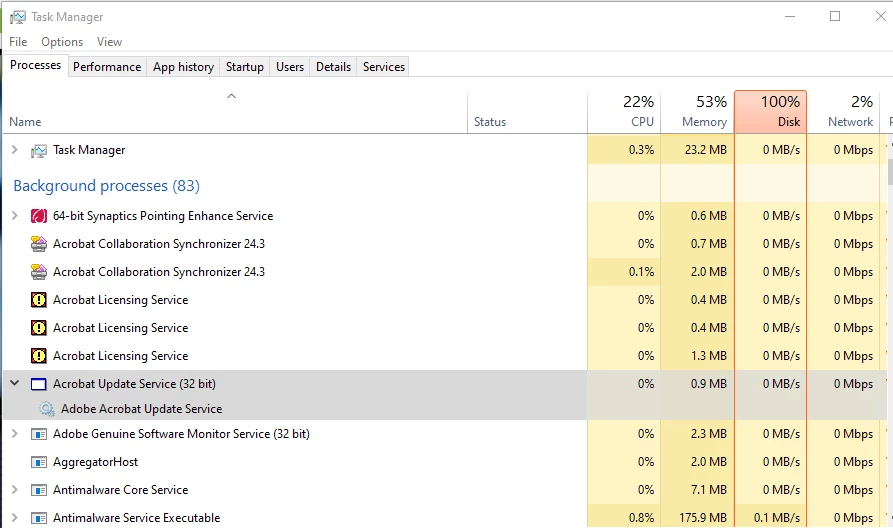
Task: Click the Adobe Acrobat Update Service gear icon
Action: (47, 409)
